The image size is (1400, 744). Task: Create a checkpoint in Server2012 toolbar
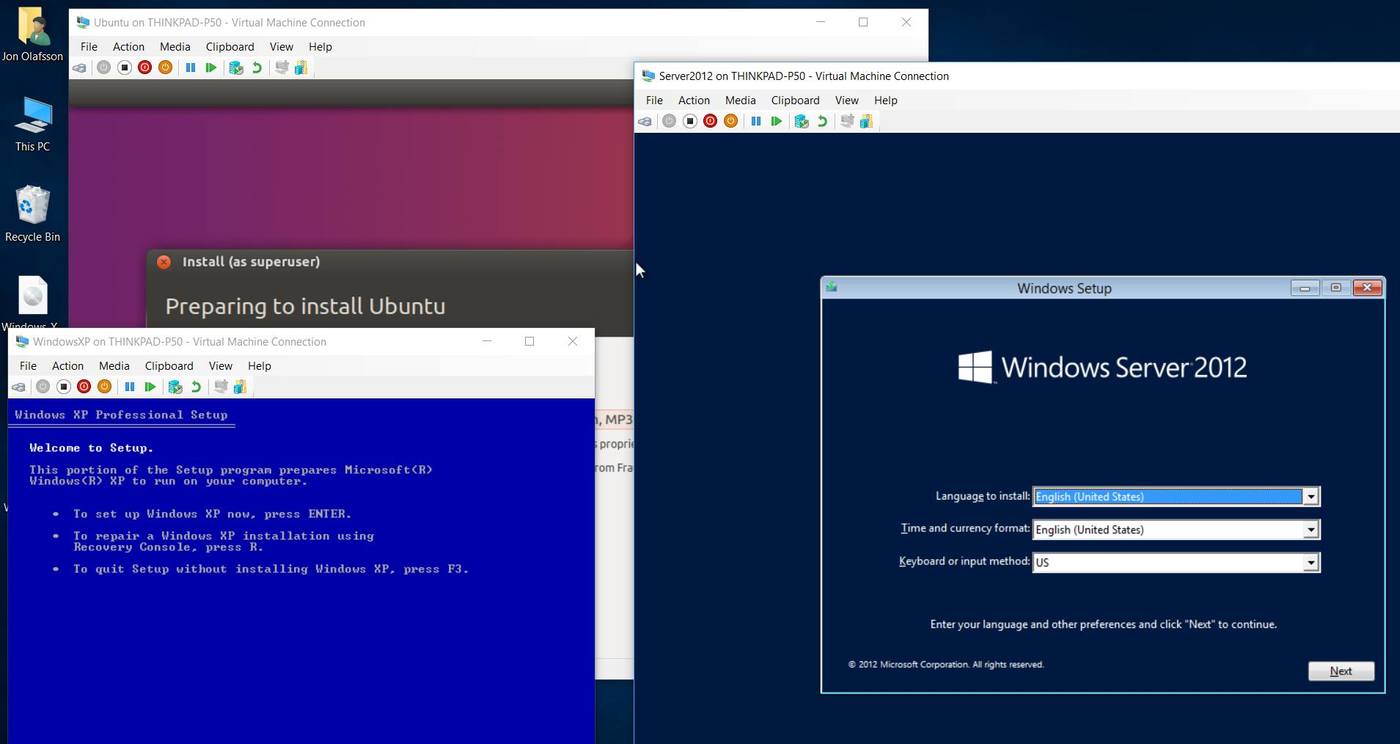[801, 121]
